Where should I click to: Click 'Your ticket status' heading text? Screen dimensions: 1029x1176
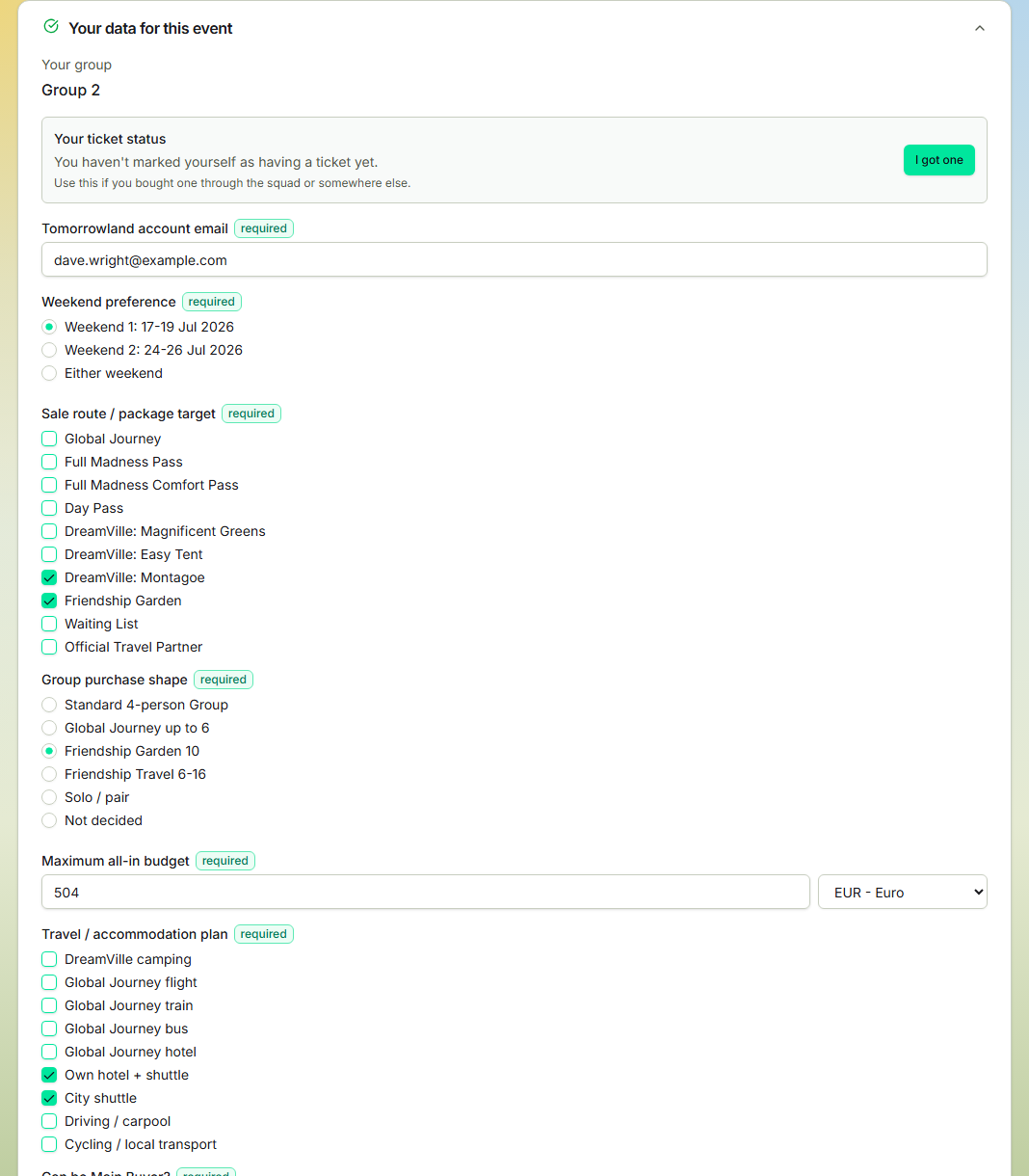click(x=110, y=139)
